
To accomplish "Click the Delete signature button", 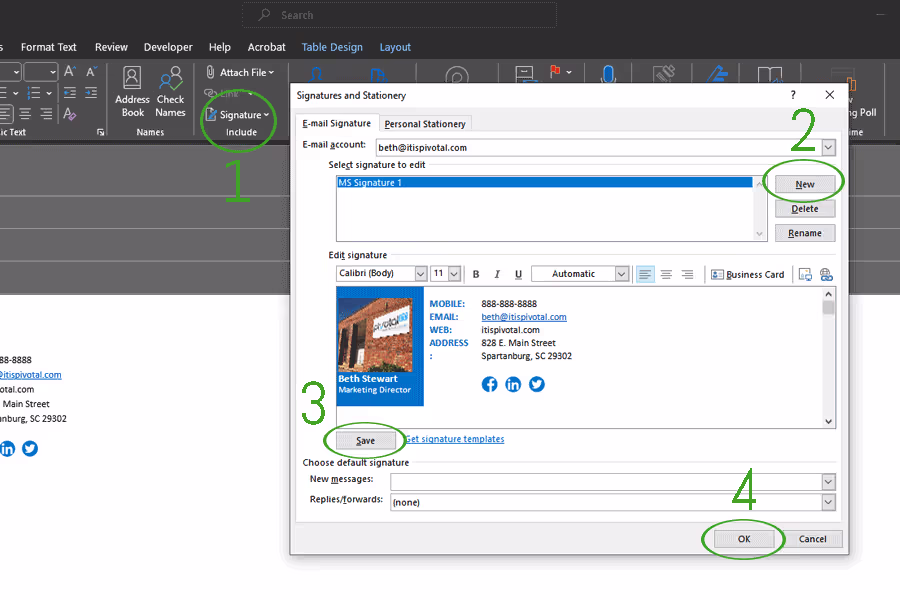I will click(805, 208).
